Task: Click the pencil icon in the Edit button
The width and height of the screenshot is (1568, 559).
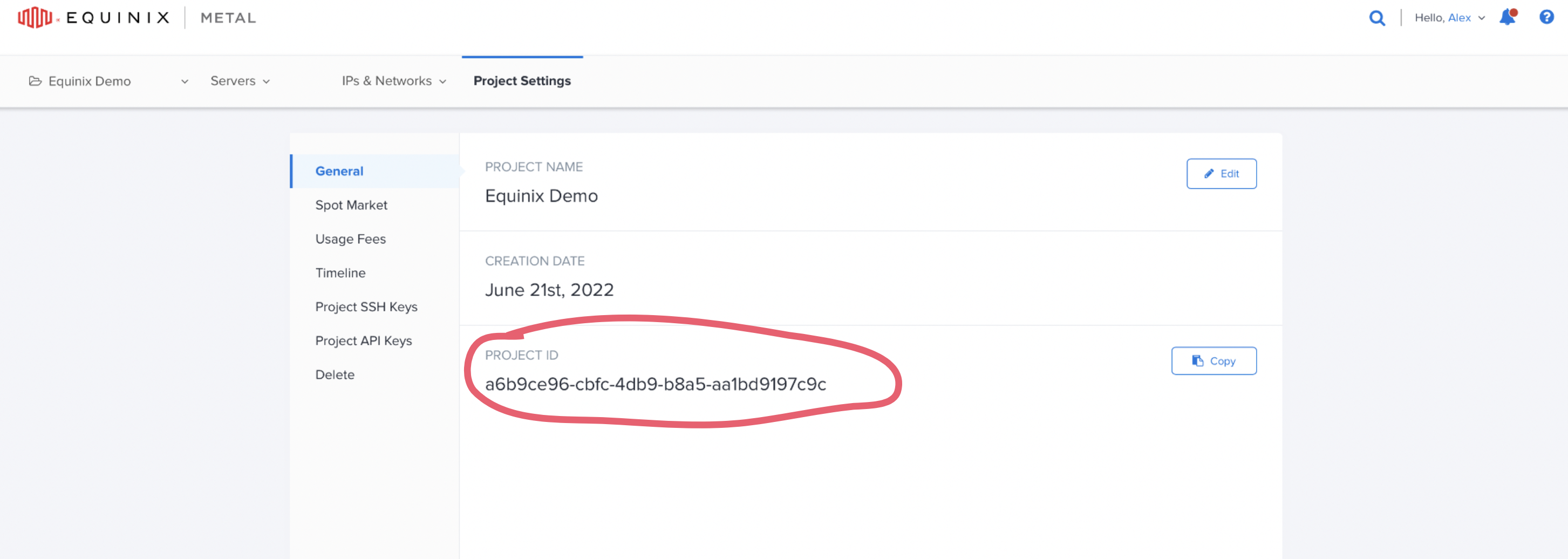Action: pyautogui.click(x=1209, y=174)
